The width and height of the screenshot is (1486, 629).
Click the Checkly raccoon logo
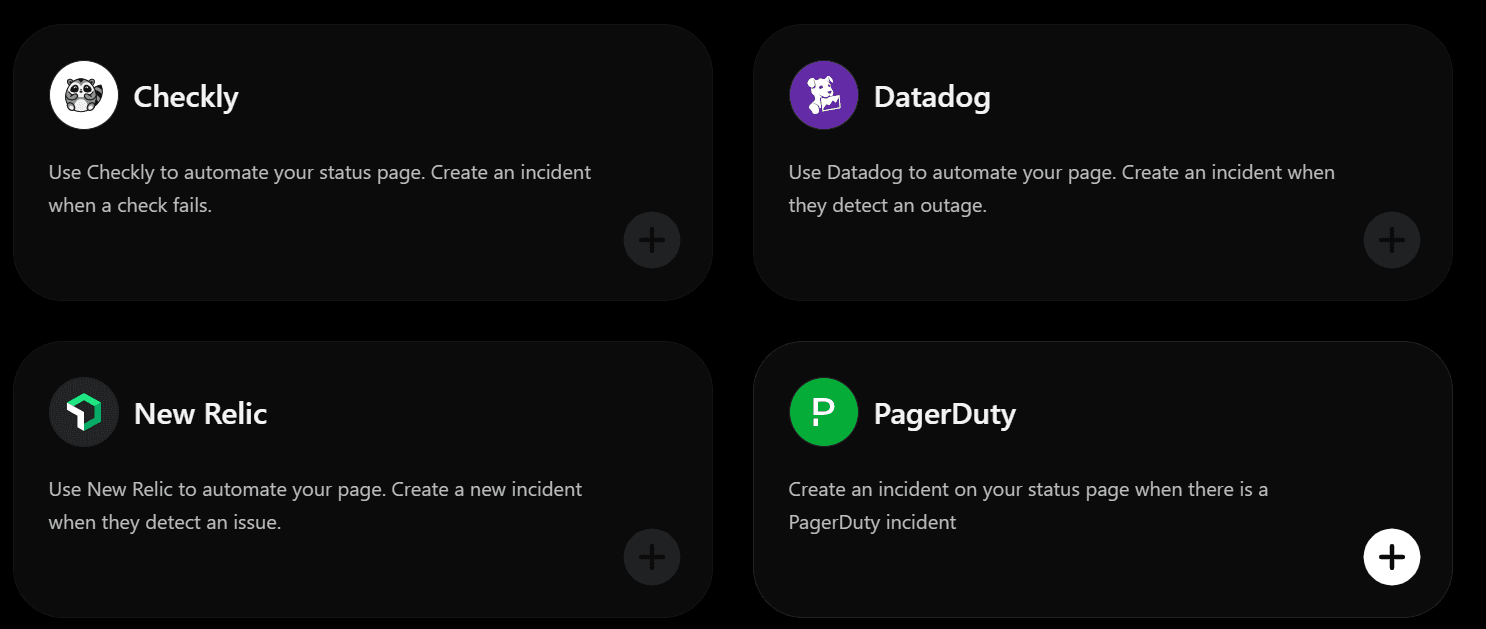click(84, 95)
